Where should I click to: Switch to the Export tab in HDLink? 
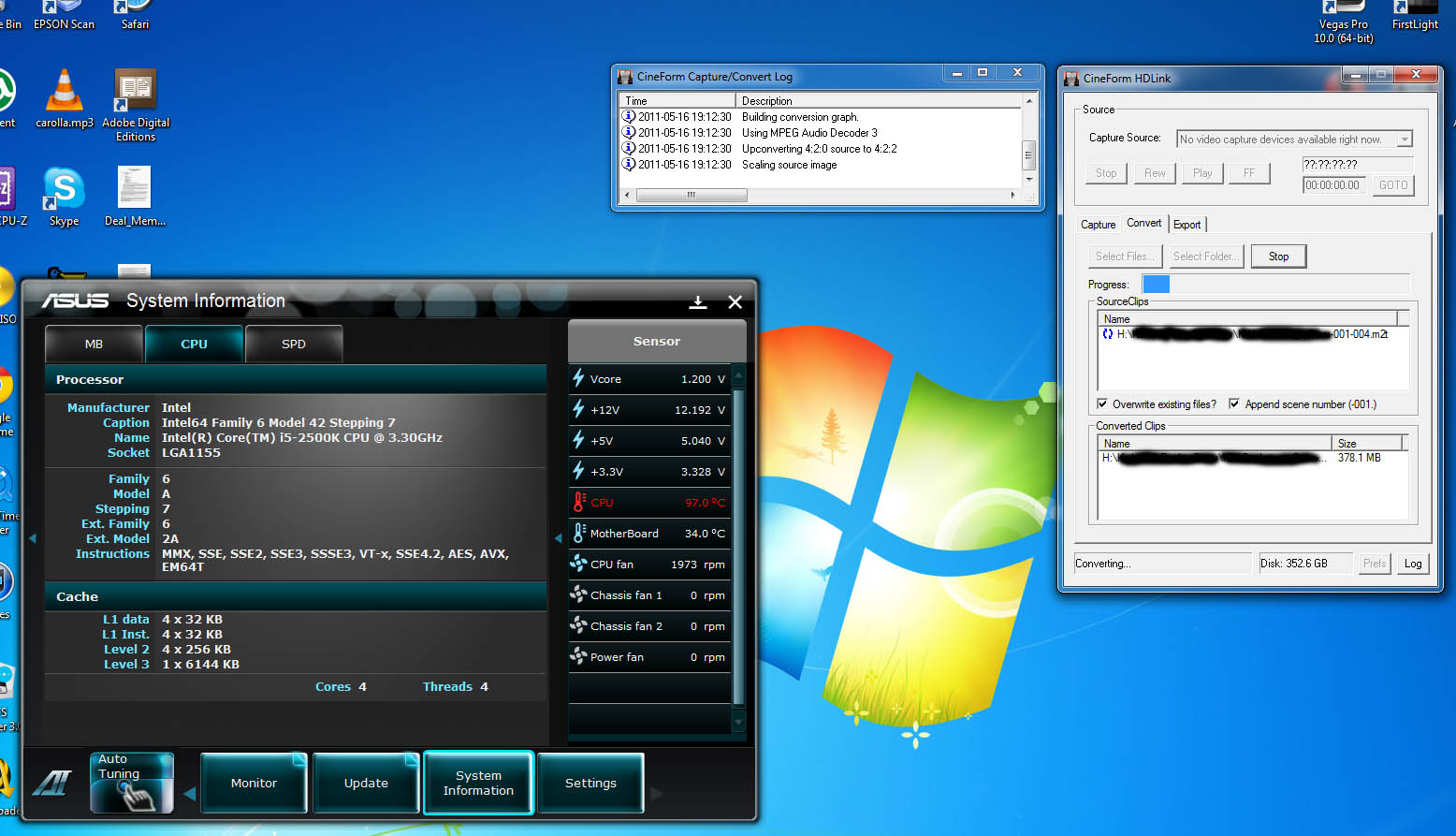(1187, 225)
